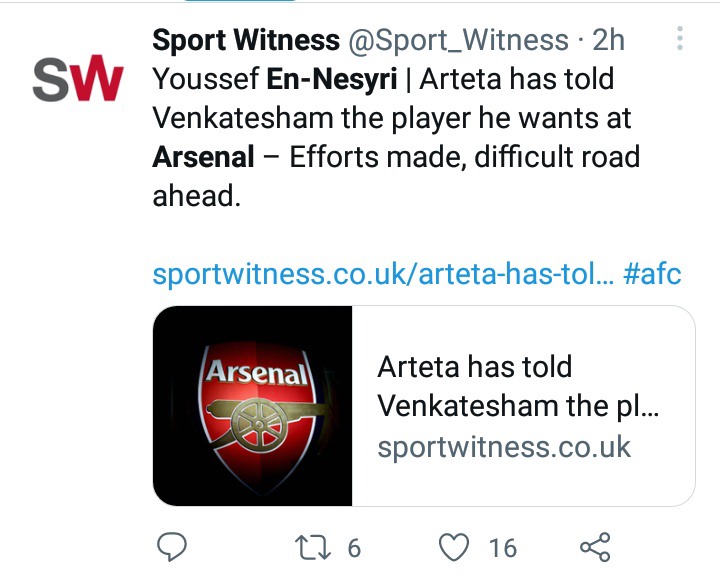720x585 pixels.
Task: Click the bold En-Nesyri text in tweet
Action: tap(332, 79)
